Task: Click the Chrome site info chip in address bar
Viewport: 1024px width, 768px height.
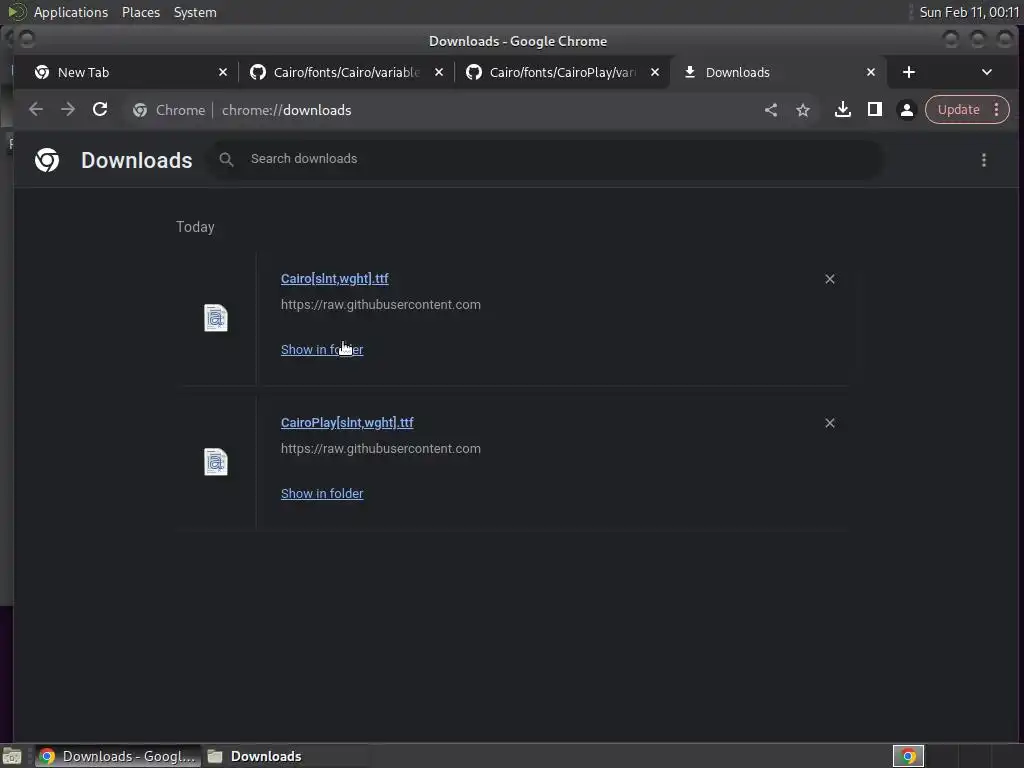Action: pos(168,110)
